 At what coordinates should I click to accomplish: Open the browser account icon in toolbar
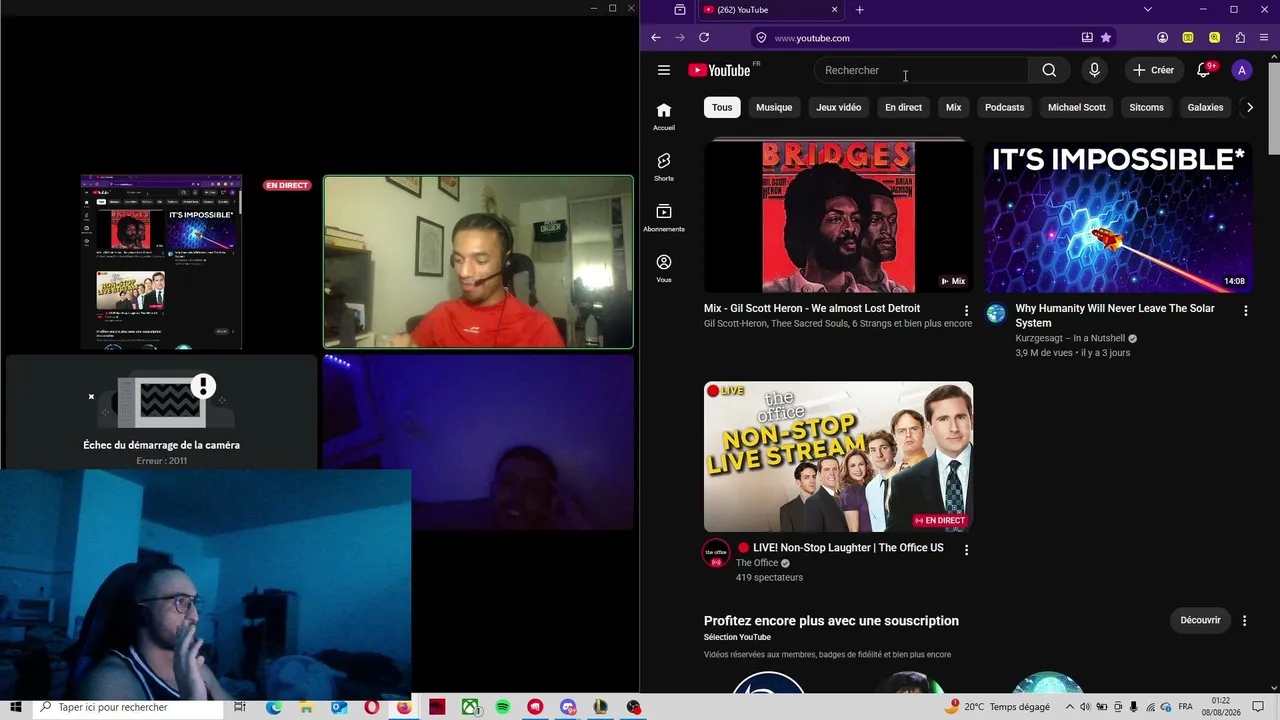[1162, 38]
